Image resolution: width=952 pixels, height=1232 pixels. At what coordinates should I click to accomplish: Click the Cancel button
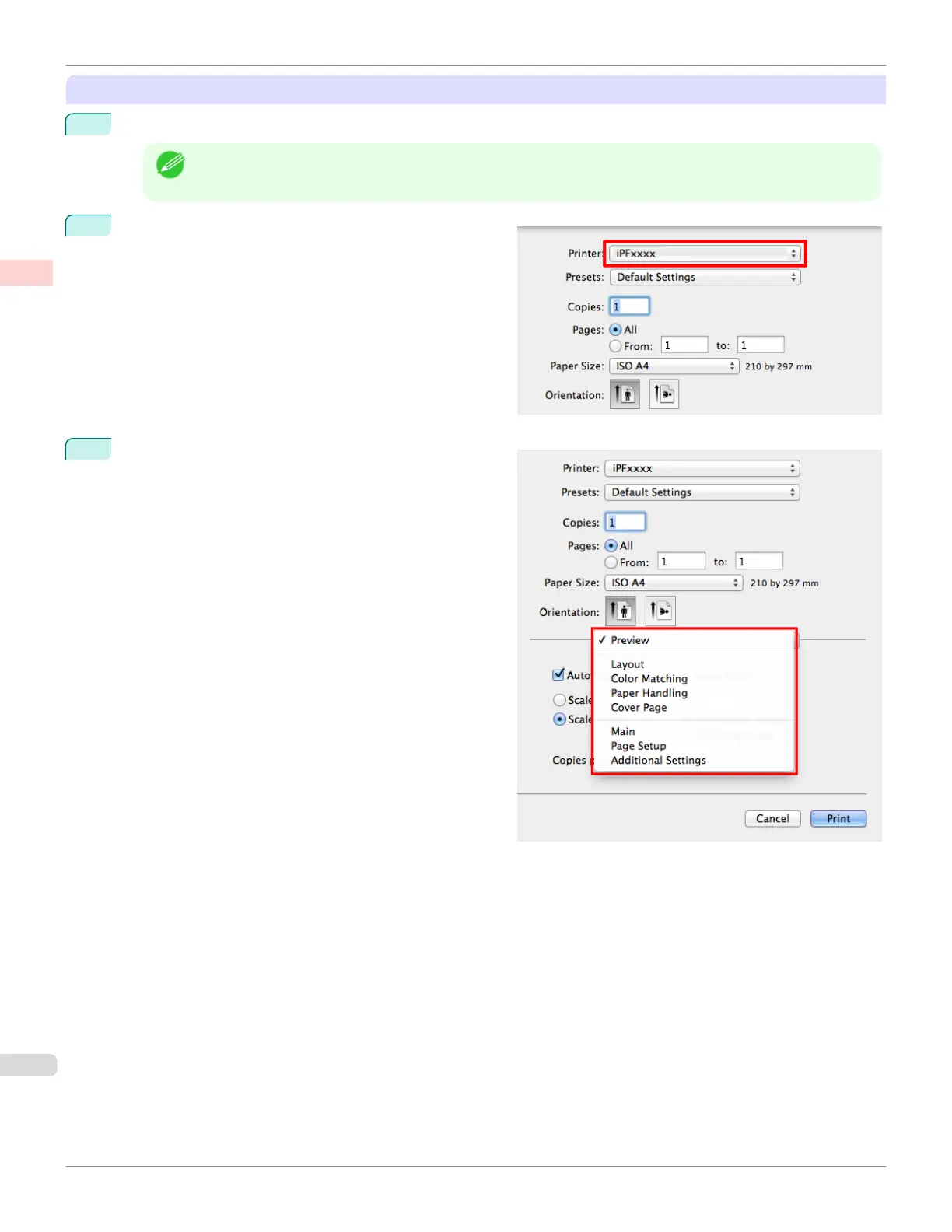click(772, 818)
